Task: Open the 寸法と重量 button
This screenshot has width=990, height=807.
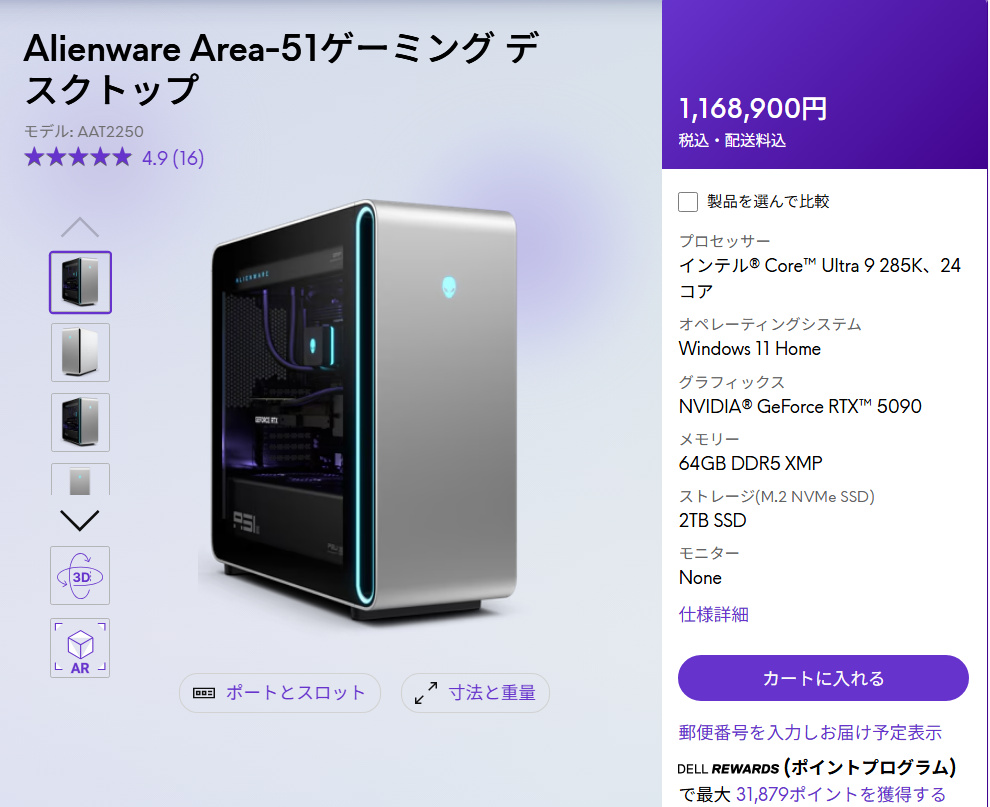Action: point(475,693)
